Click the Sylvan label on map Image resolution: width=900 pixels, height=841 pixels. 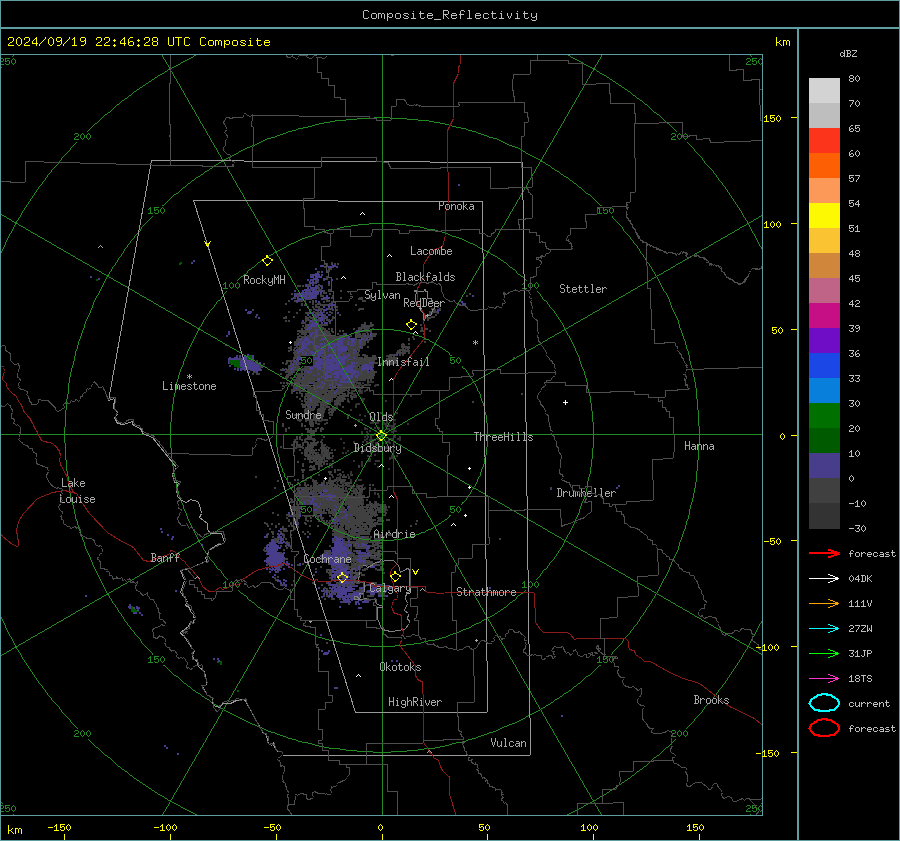tap(382, 295)
